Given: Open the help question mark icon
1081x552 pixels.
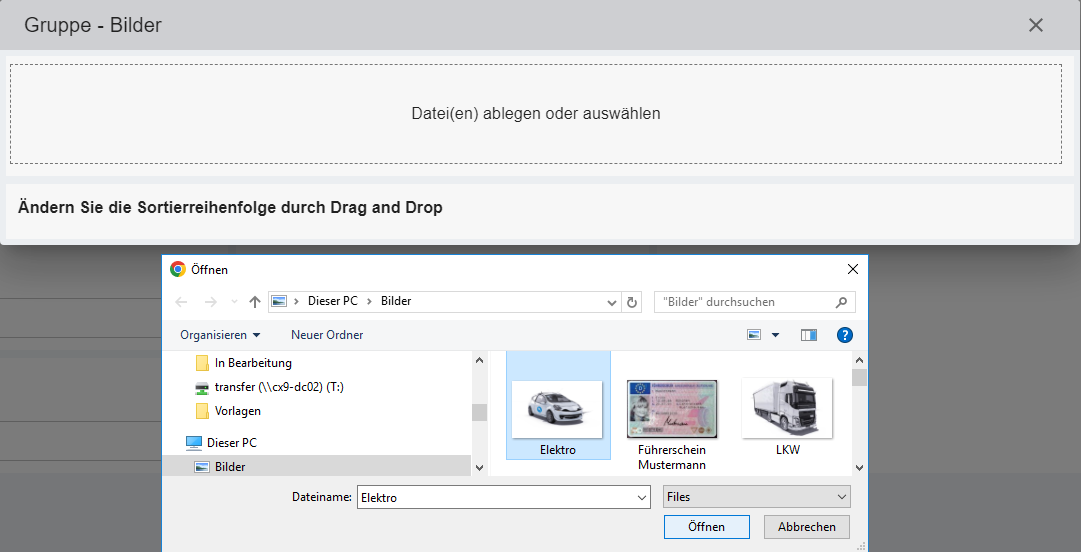Looking at the screenshot, I should point(844,335).
